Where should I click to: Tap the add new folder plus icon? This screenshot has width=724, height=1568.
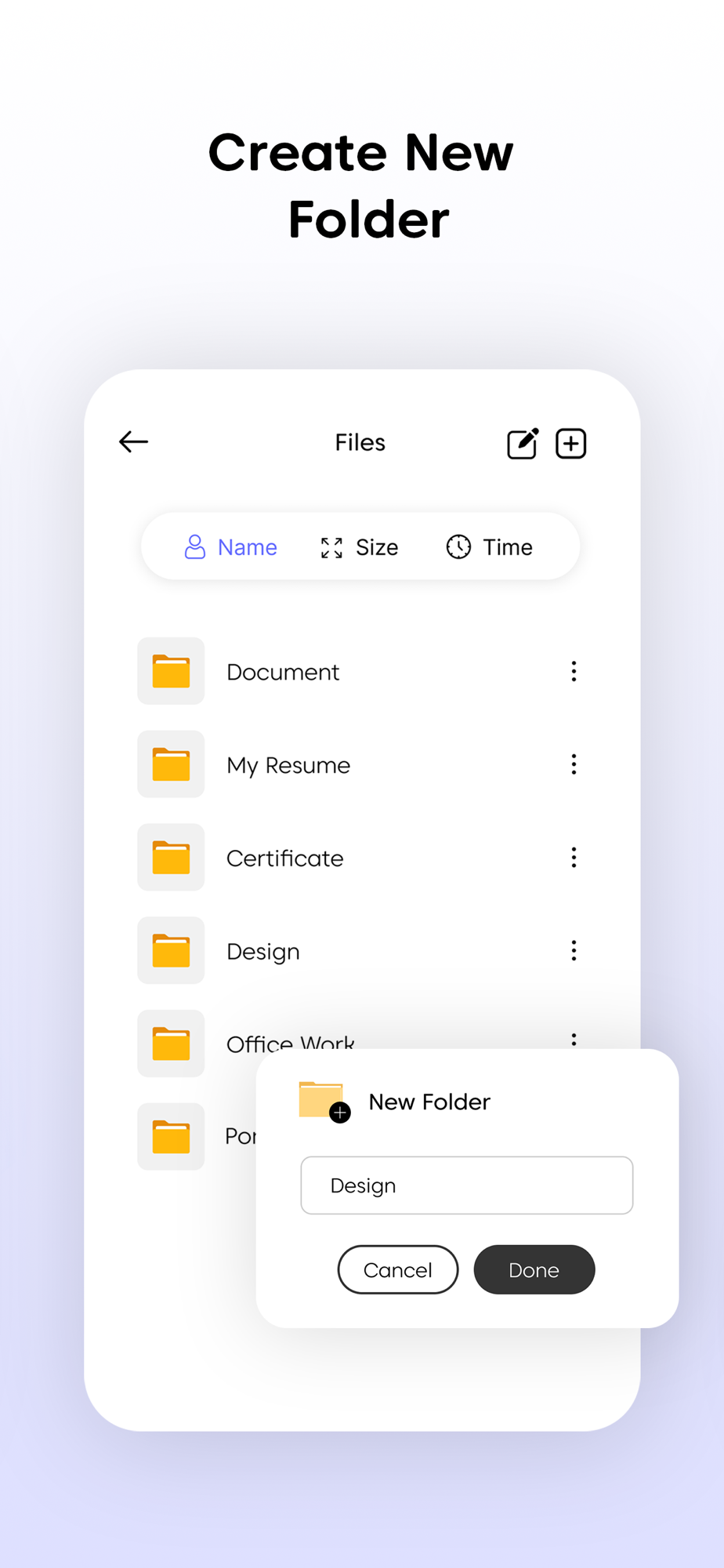(571, 443)
